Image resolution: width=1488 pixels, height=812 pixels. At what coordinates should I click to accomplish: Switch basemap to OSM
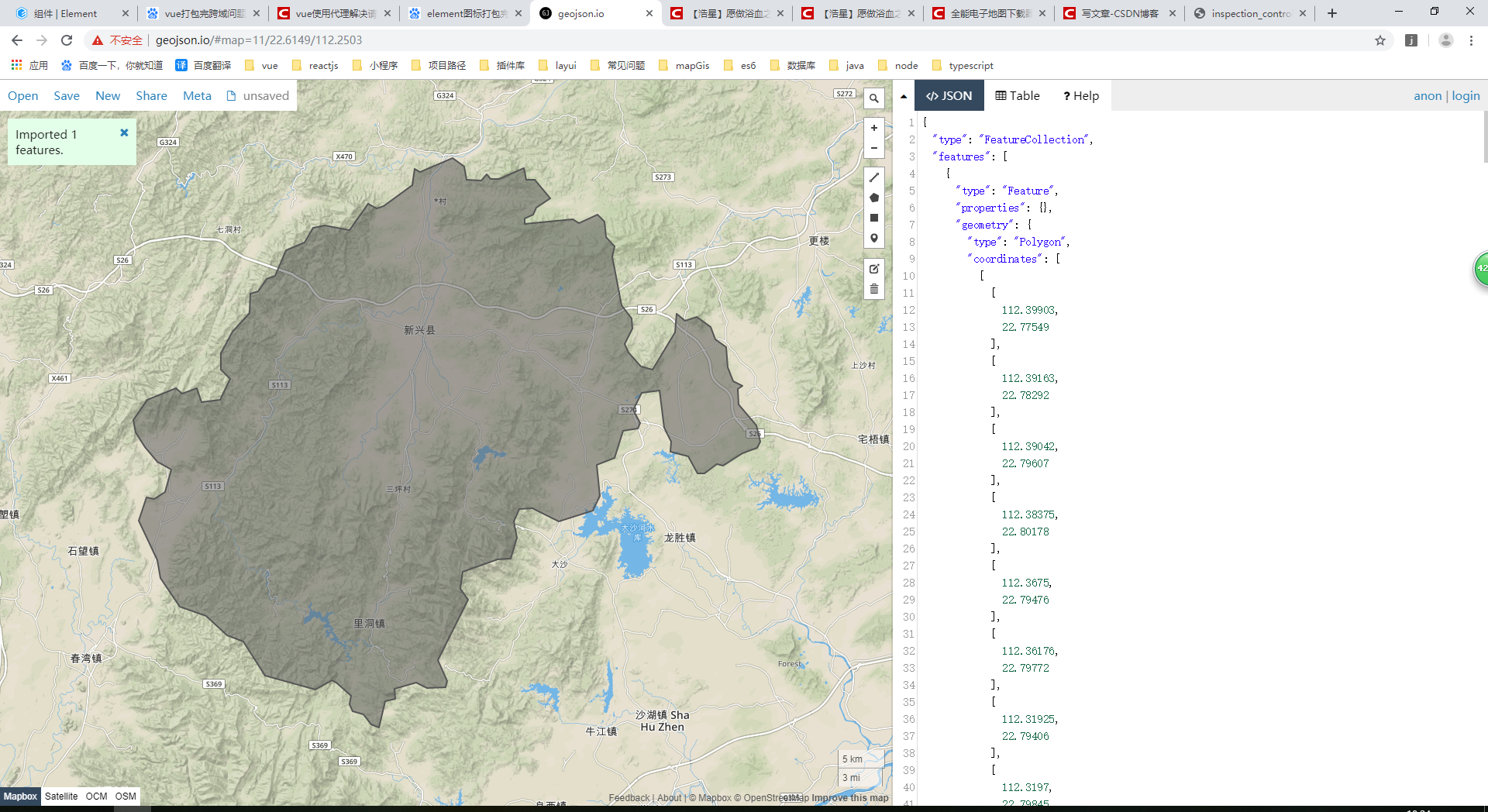[x=126, y=796]
